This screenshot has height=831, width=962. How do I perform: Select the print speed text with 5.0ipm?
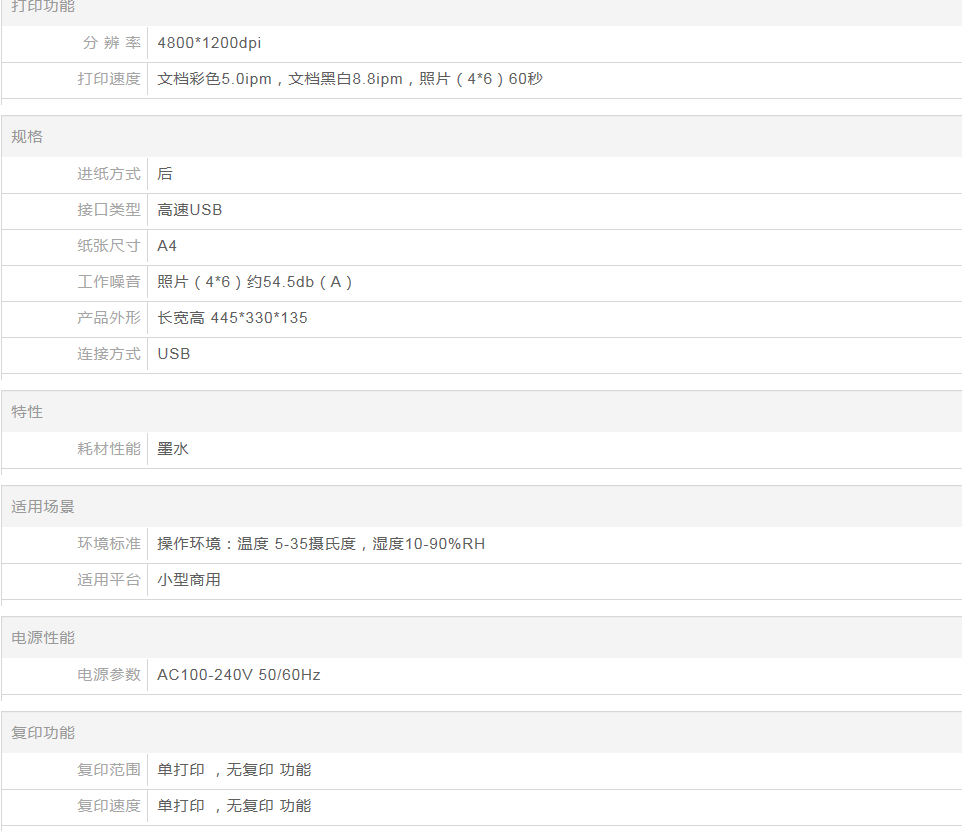350,79
